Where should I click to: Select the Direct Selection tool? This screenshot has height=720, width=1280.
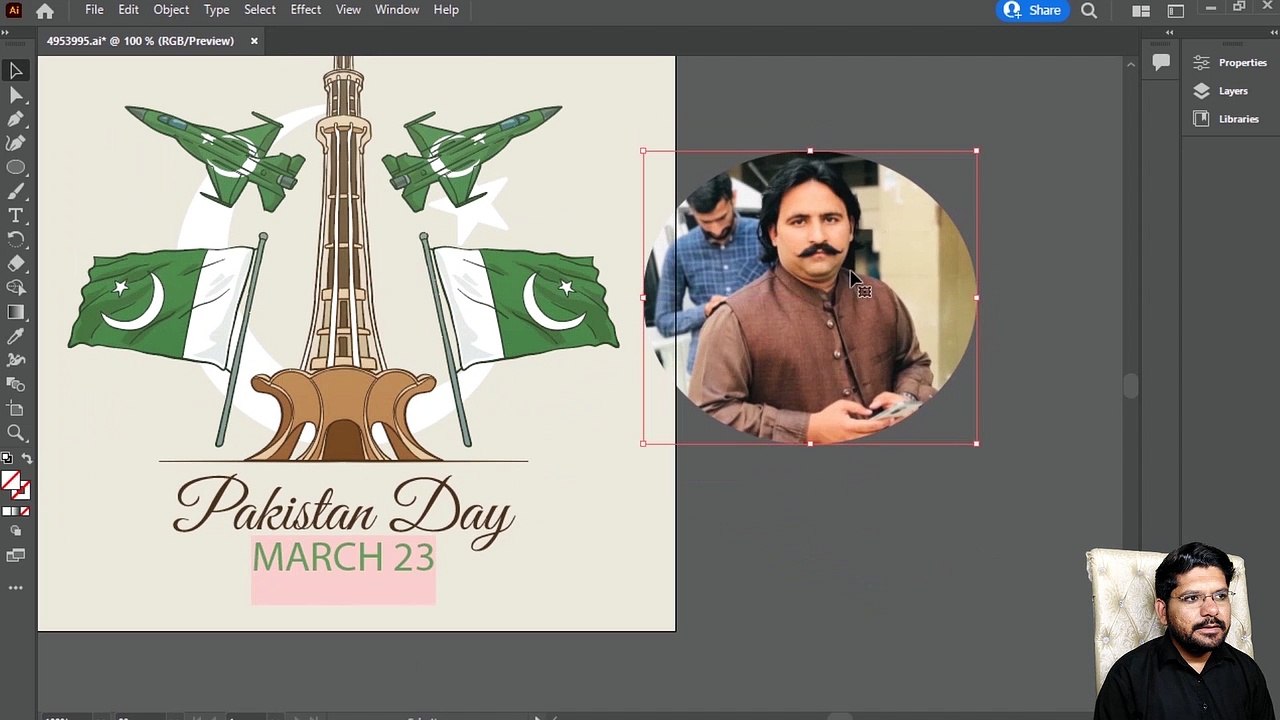16,95
